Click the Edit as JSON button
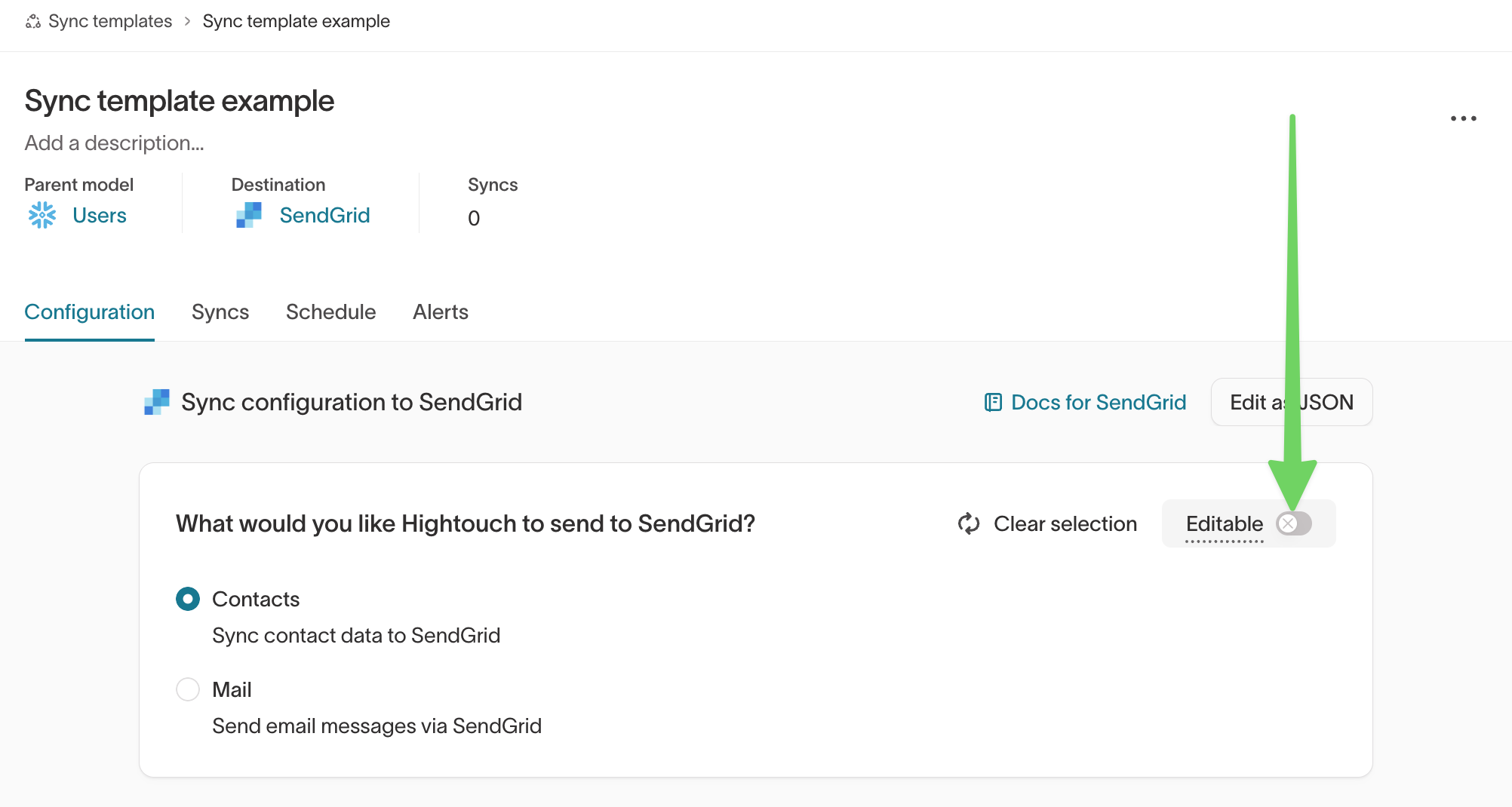1512x807 pixels. coord(1292,402)
